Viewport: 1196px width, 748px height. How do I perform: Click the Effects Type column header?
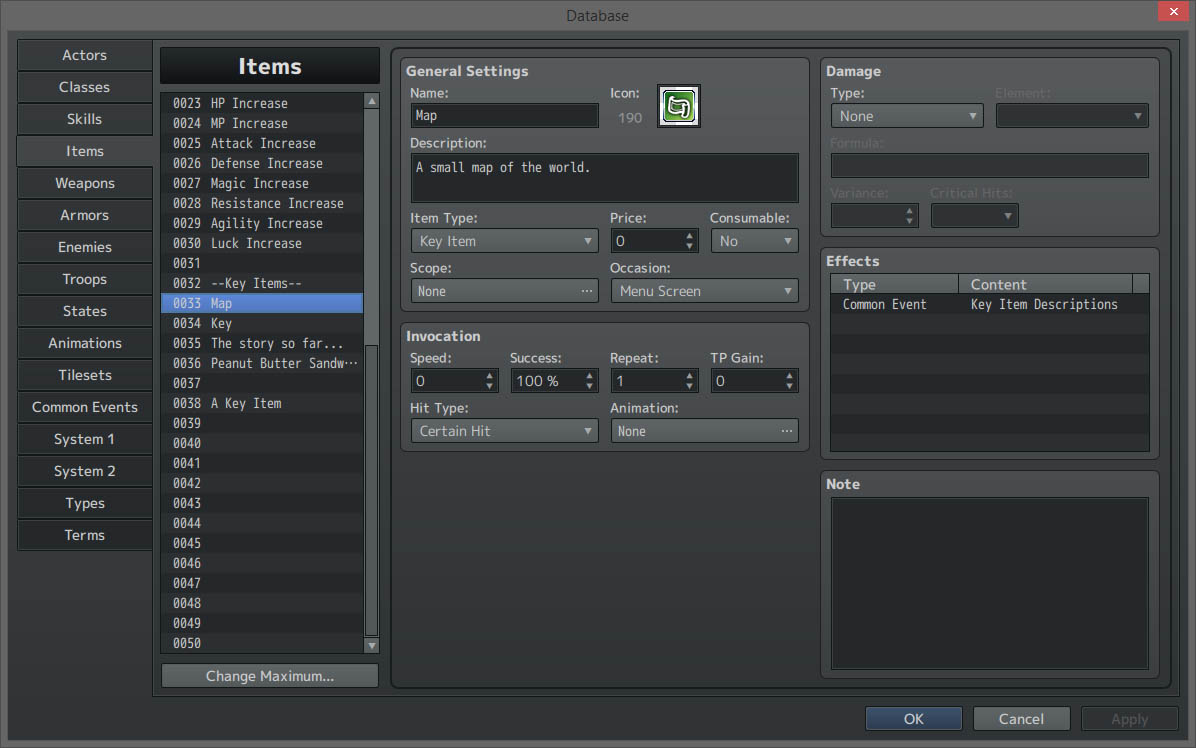pos(895,284)
